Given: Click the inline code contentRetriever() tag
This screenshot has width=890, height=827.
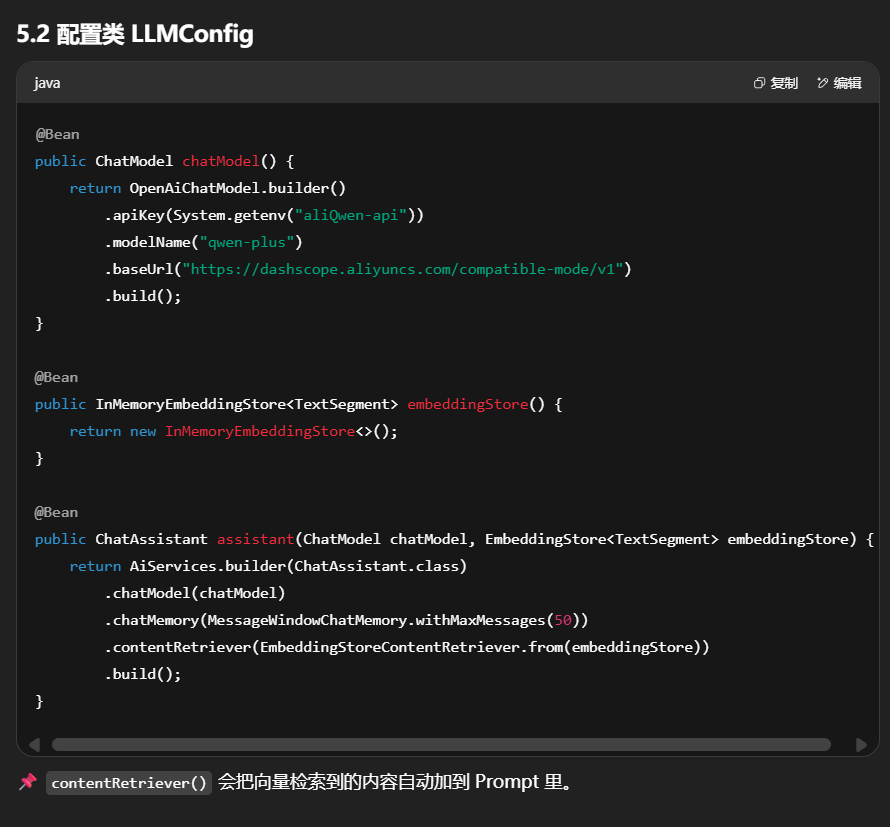Looking at the screenshot, I should click(129, 783).
